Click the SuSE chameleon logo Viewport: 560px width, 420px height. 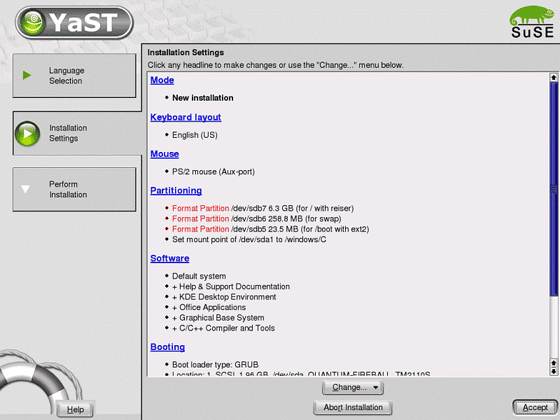[x=532, y=21]
